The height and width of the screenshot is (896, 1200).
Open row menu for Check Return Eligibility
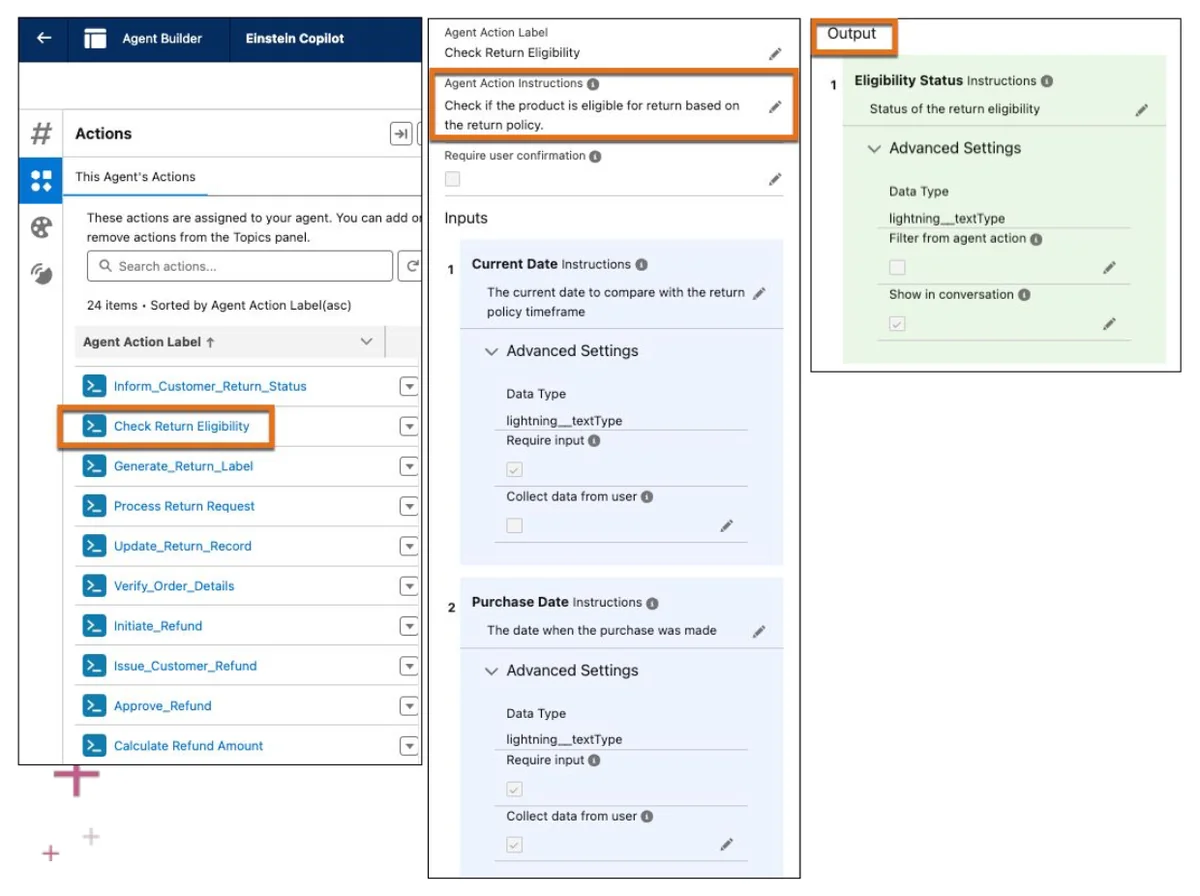click(x=408, y=427)
